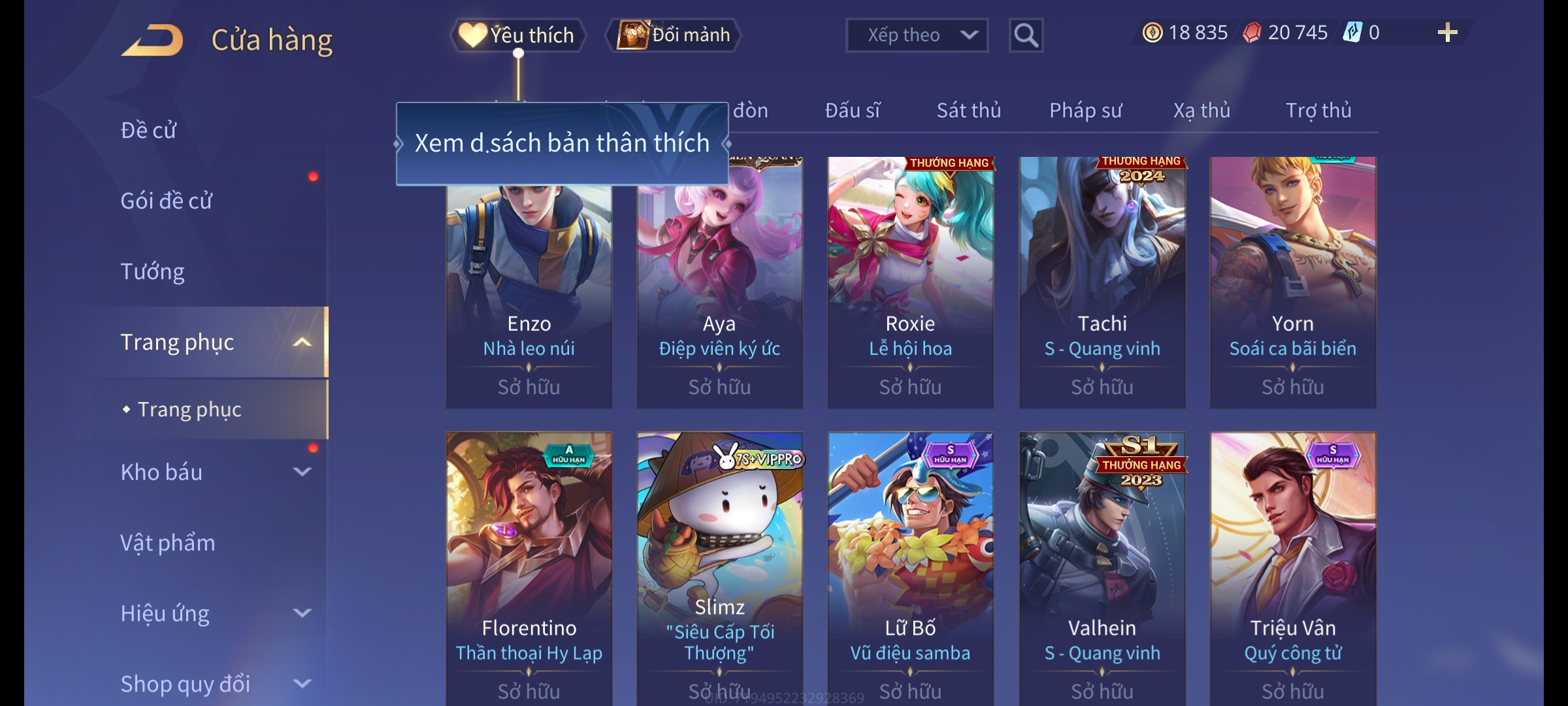1568x706 pixels.
Task: Tap the golden back arrow icon
Action: click(152, 40)
